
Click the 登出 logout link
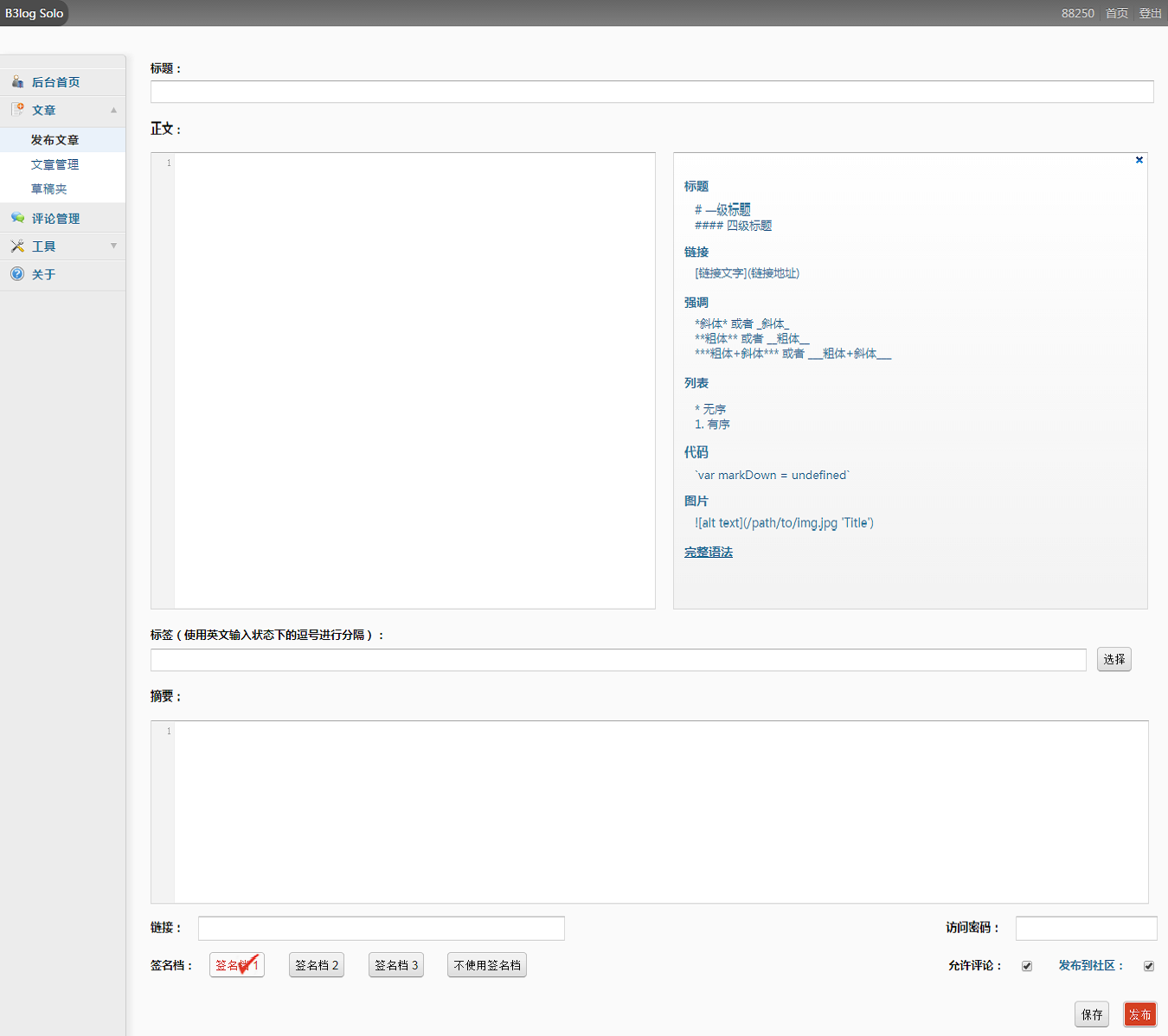pos(1150,13)
